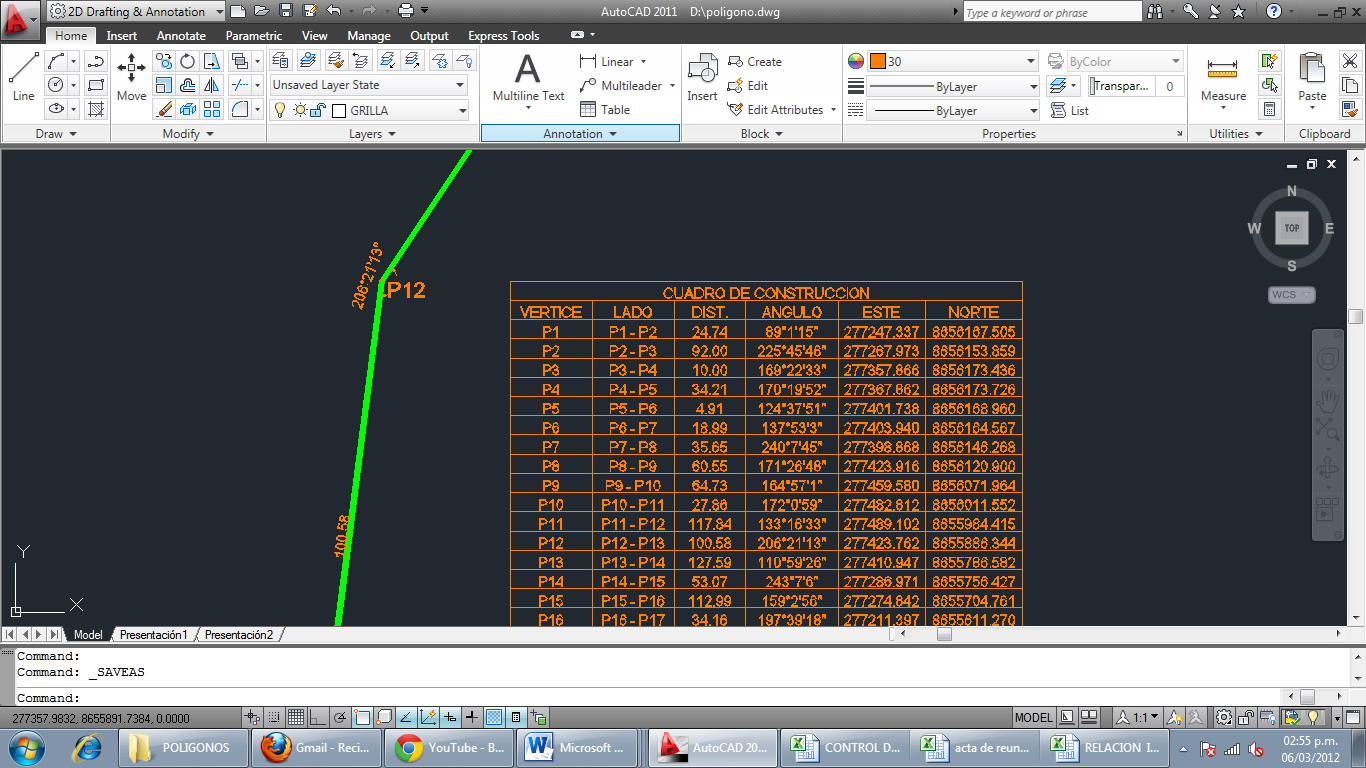Screen dimensions: 1366x768
Task: Switch to the Parametric ribbon tab
Action: point(253,35)
